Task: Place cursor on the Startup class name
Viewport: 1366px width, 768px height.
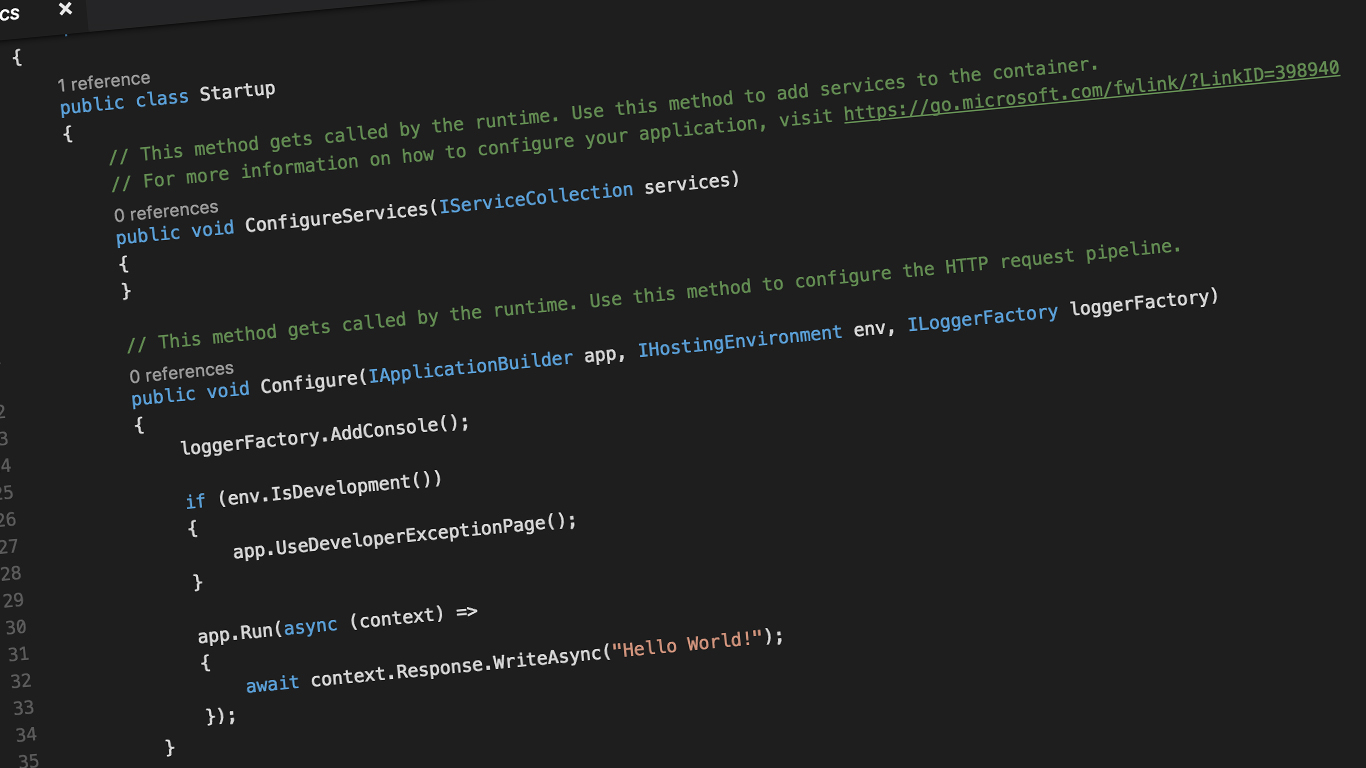Action: 237,90
